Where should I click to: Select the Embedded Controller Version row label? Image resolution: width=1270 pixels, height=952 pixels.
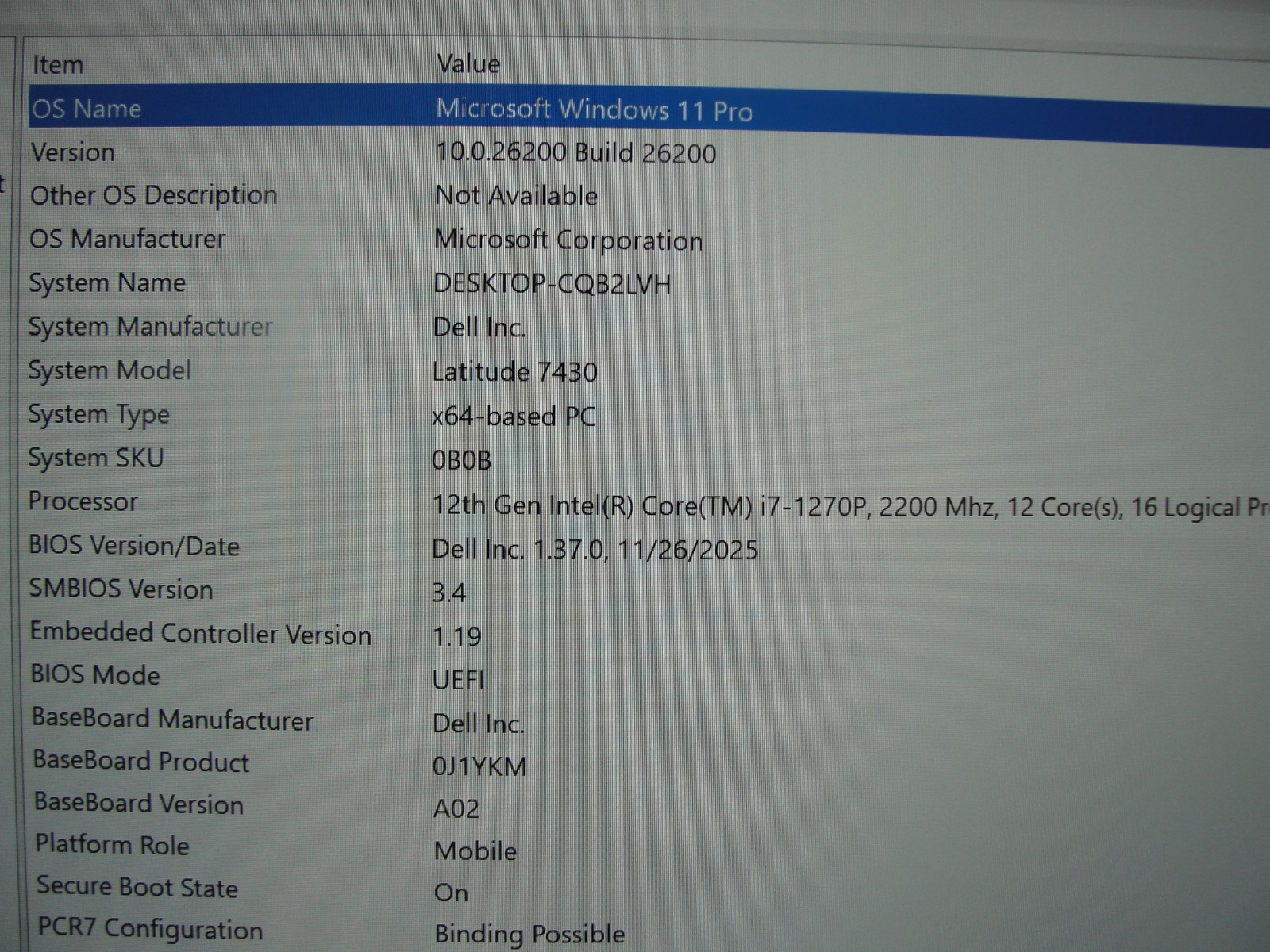click(200, 633)
